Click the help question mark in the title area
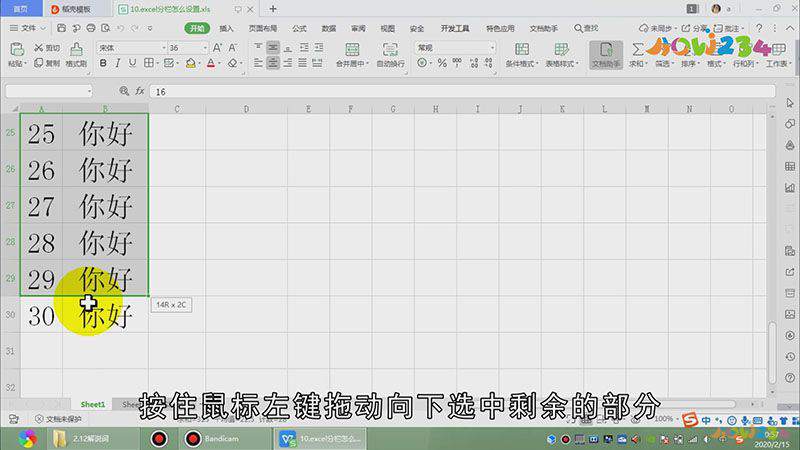 click(x=759, y=28)
